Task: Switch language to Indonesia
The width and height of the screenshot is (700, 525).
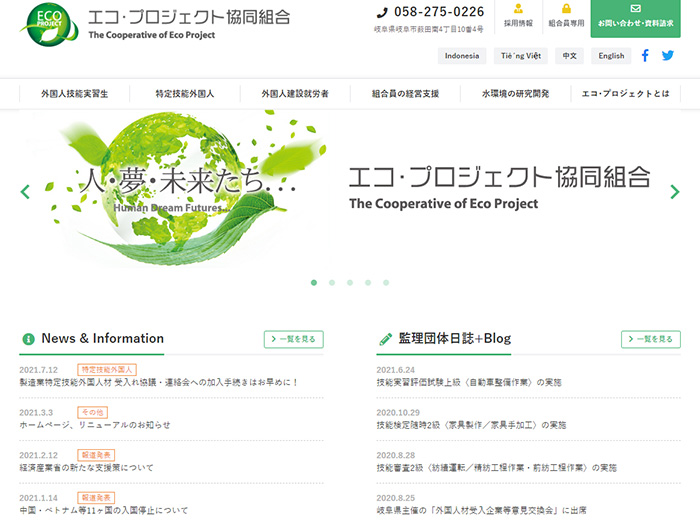Action: click(461, 56)
